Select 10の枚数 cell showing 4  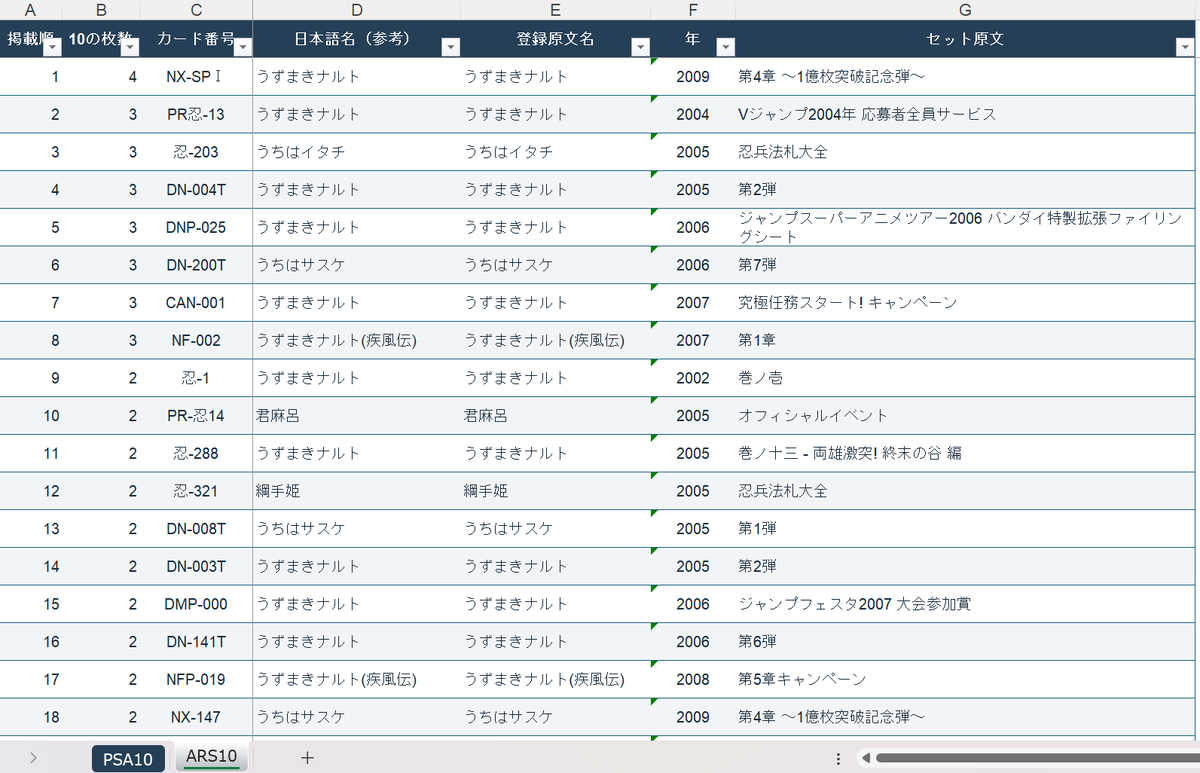tap(101, 77)
